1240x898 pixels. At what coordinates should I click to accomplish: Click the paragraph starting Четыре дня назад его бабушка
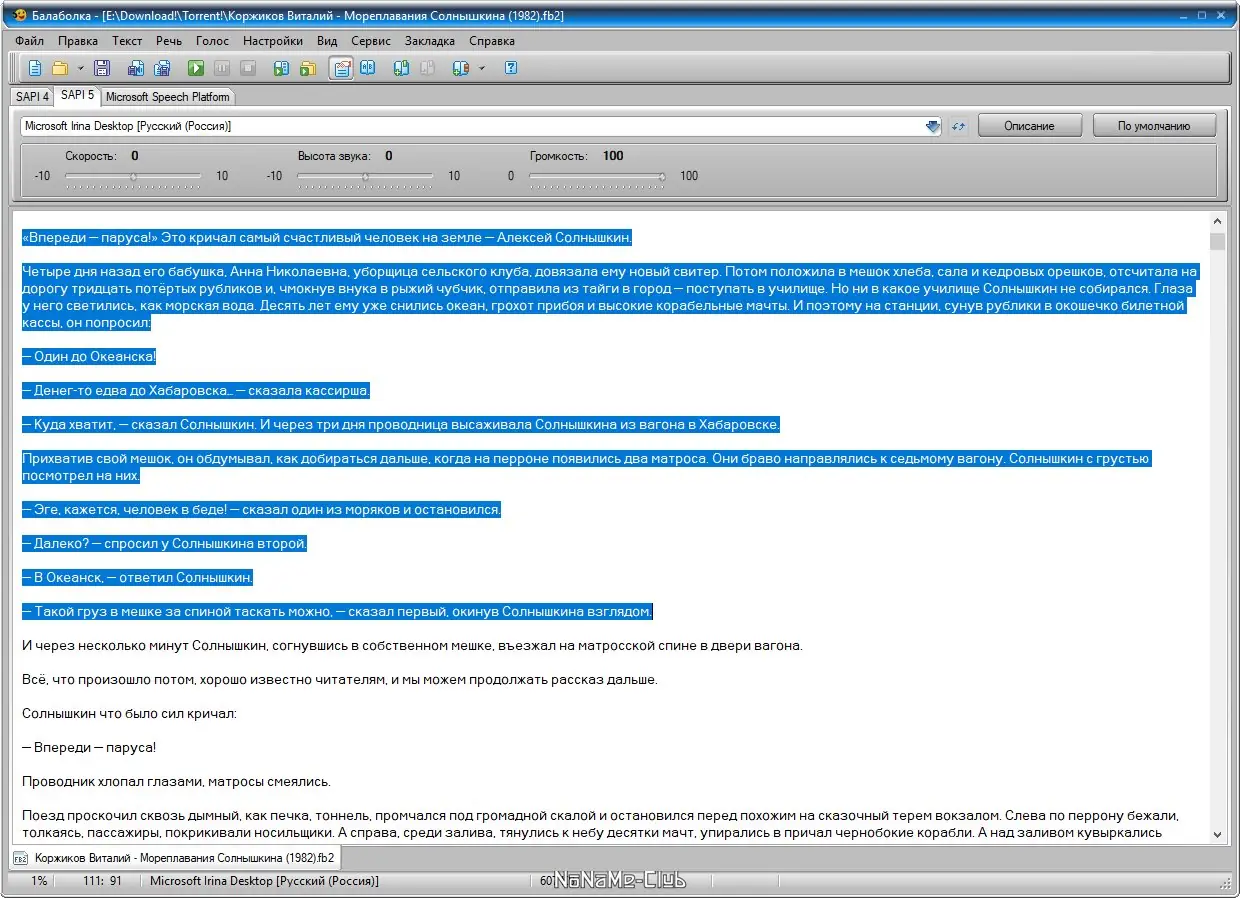(610, 297)
